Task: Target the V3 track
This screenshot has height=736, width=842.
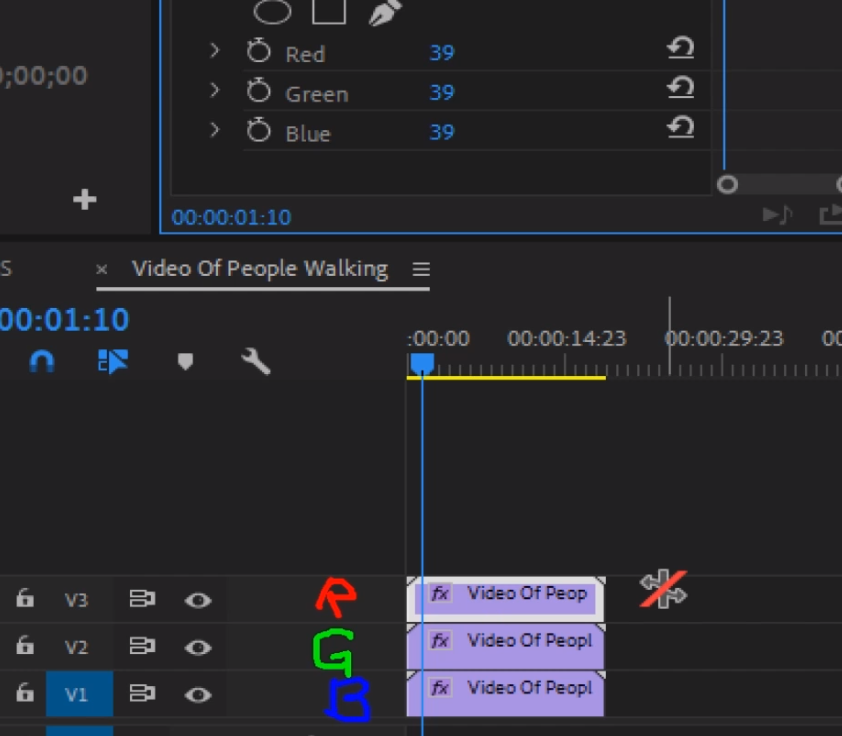Action: pyautogui.click(x=76, y=600)
